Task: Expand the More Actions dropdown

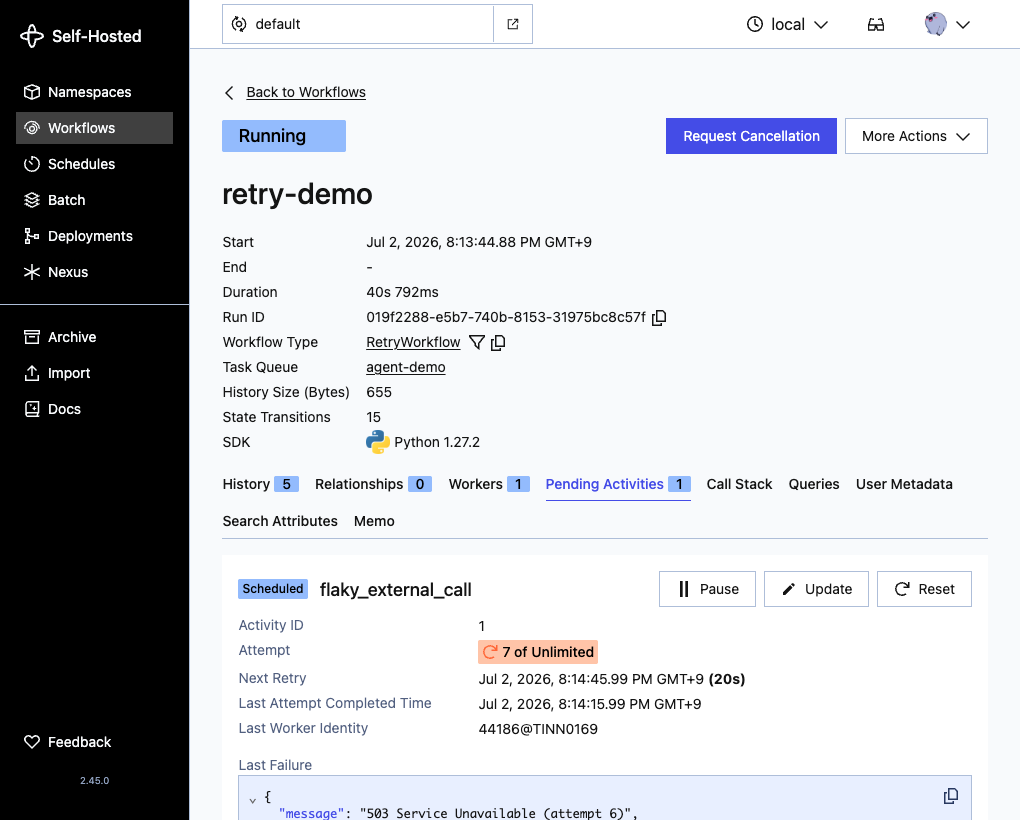Action: (x=916, y=136)
